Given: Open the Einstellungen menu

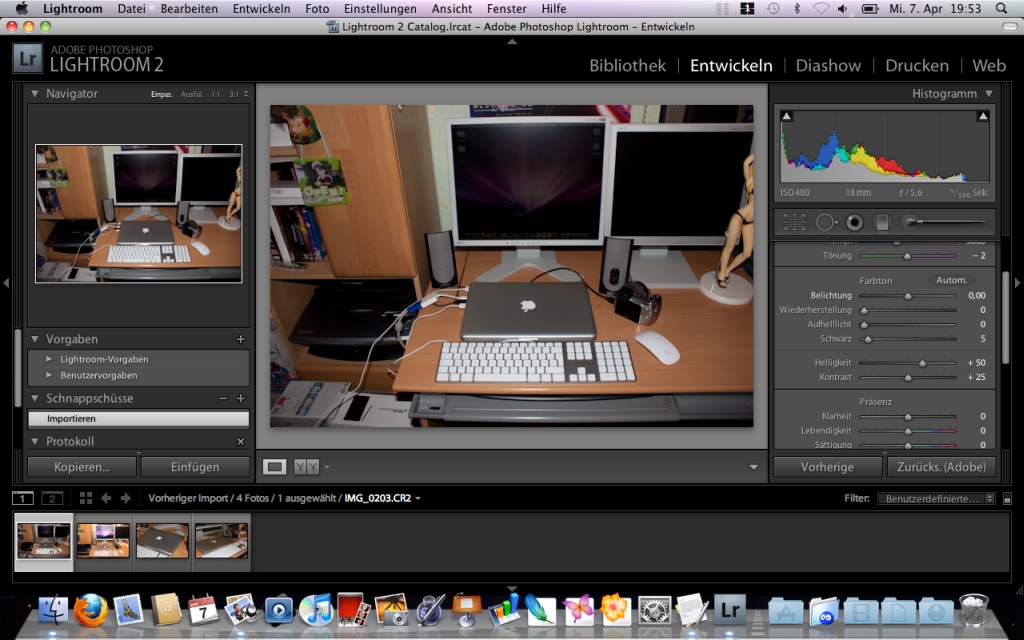Looking at the screenshot, I should (x=380, y=8).
